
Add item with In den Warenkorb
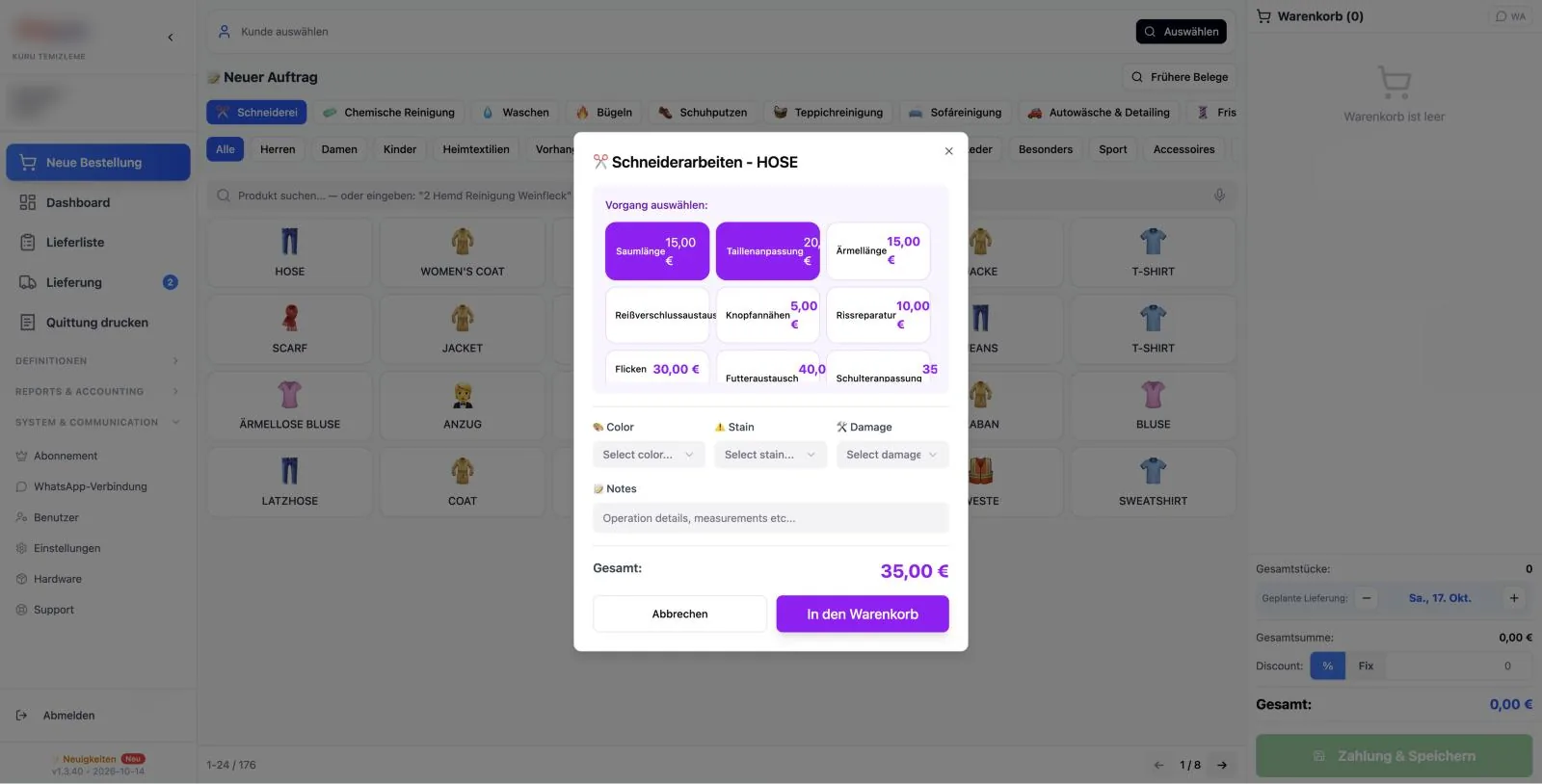pos(863,614)
